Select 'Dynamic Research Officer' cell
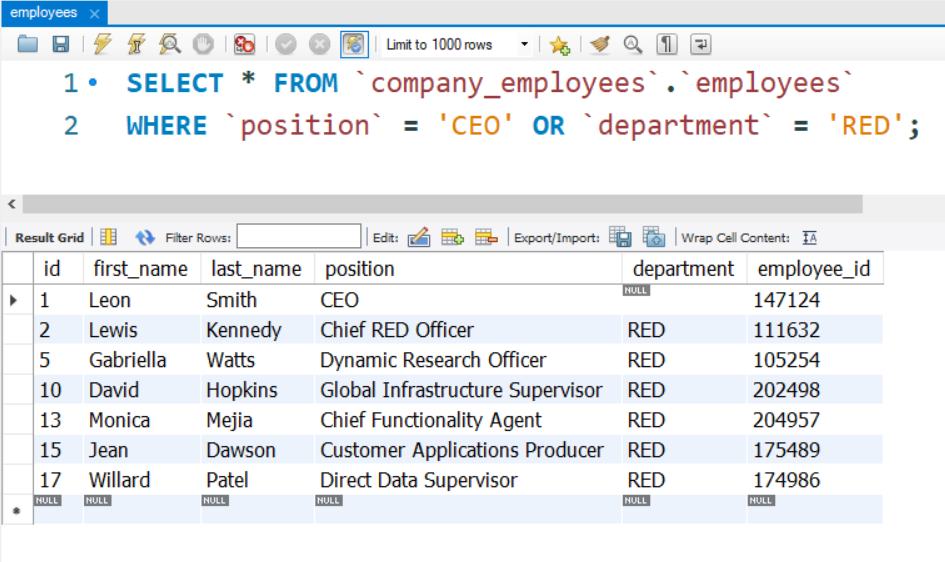The height and width of the screenshot is (562, 945). [468, 360]
